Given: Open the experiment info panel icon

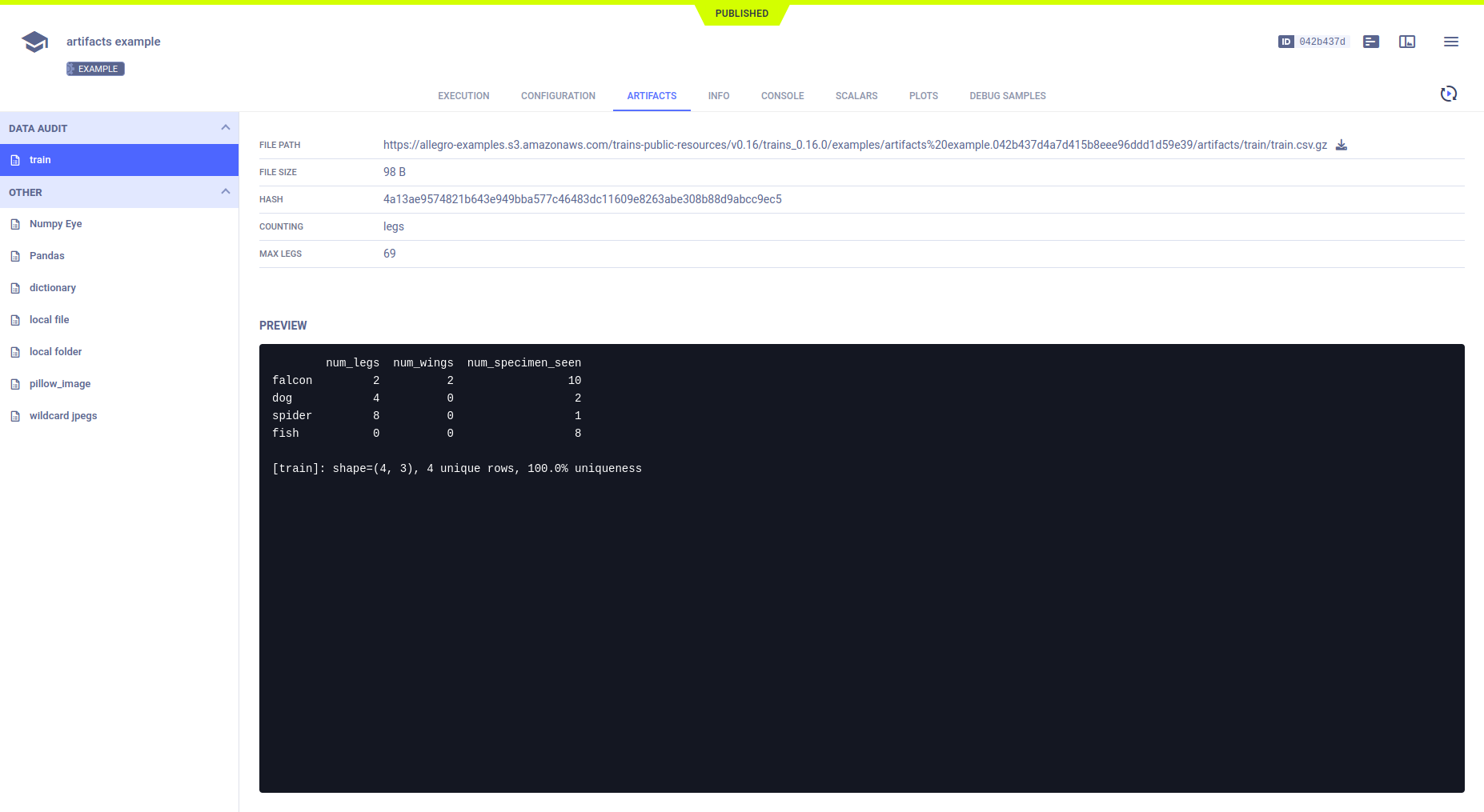Looking at the screenshot, I should coord(1370,42).
